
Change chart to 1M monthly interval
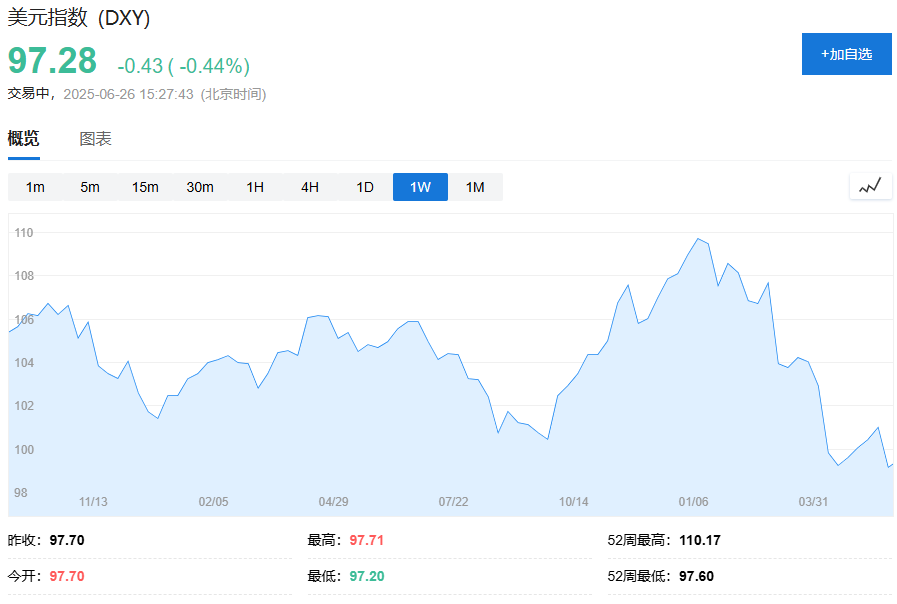475,187
